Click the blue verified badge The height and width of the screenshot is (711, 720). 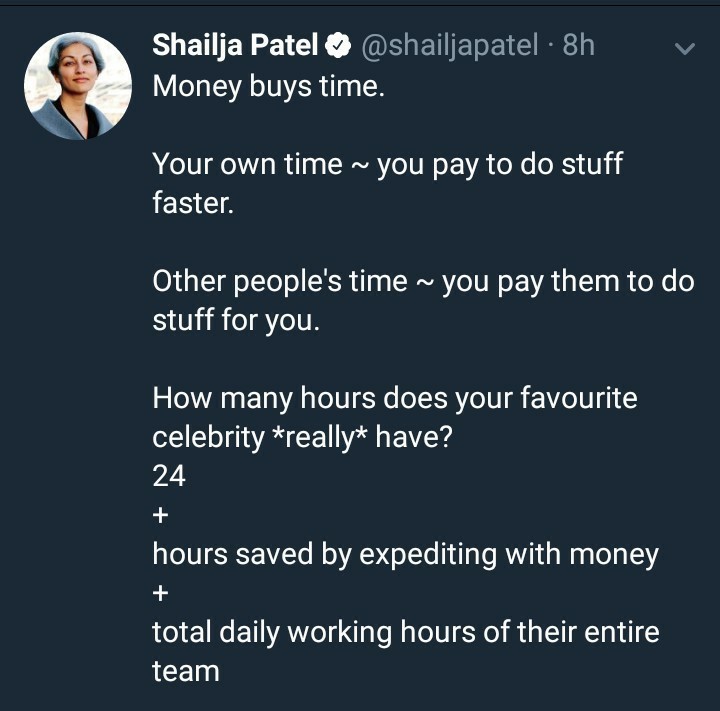pos(338,45)
